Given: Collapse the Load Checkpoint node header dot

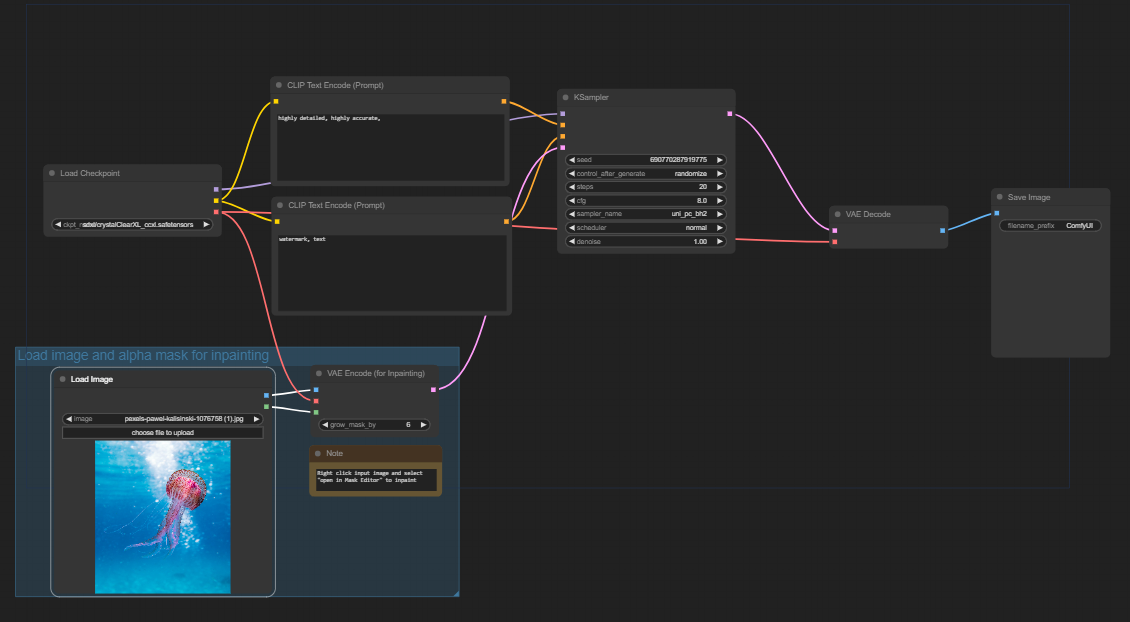Looking at the screenshot, I should (51, 172).
